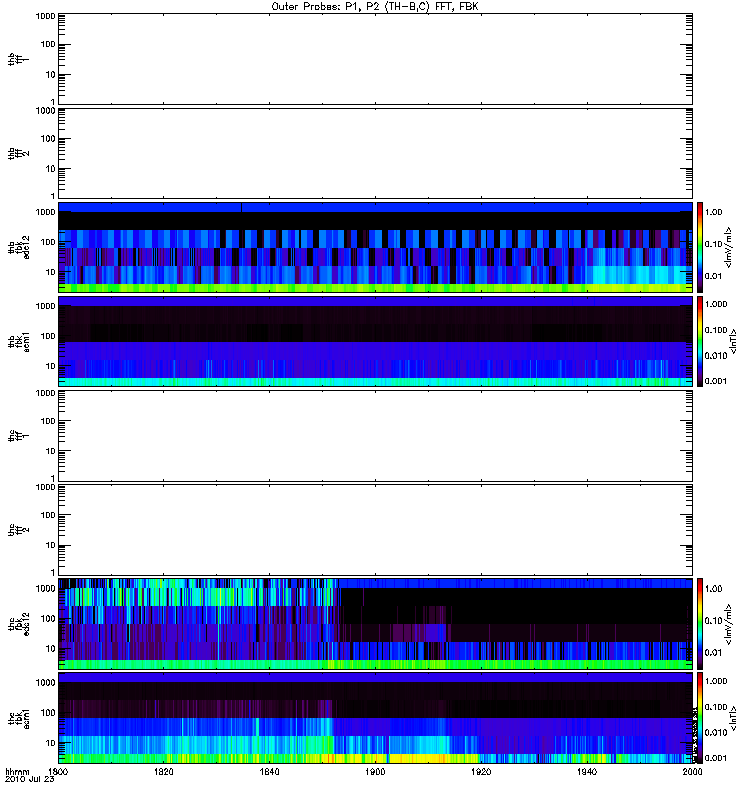
Task: Click the "2000" time axis label
Action: 692,771
